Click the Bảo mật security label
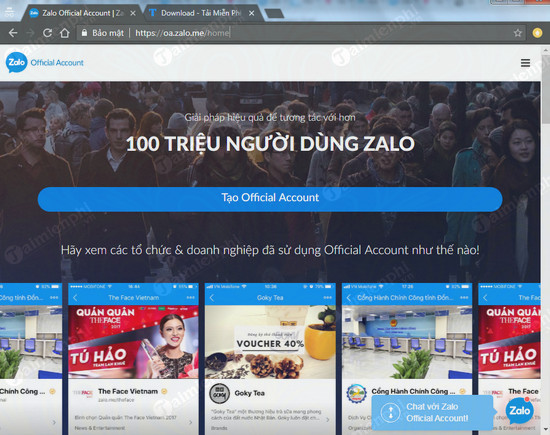The width and height of the screenshot is (550, 435). pos(108,33)
